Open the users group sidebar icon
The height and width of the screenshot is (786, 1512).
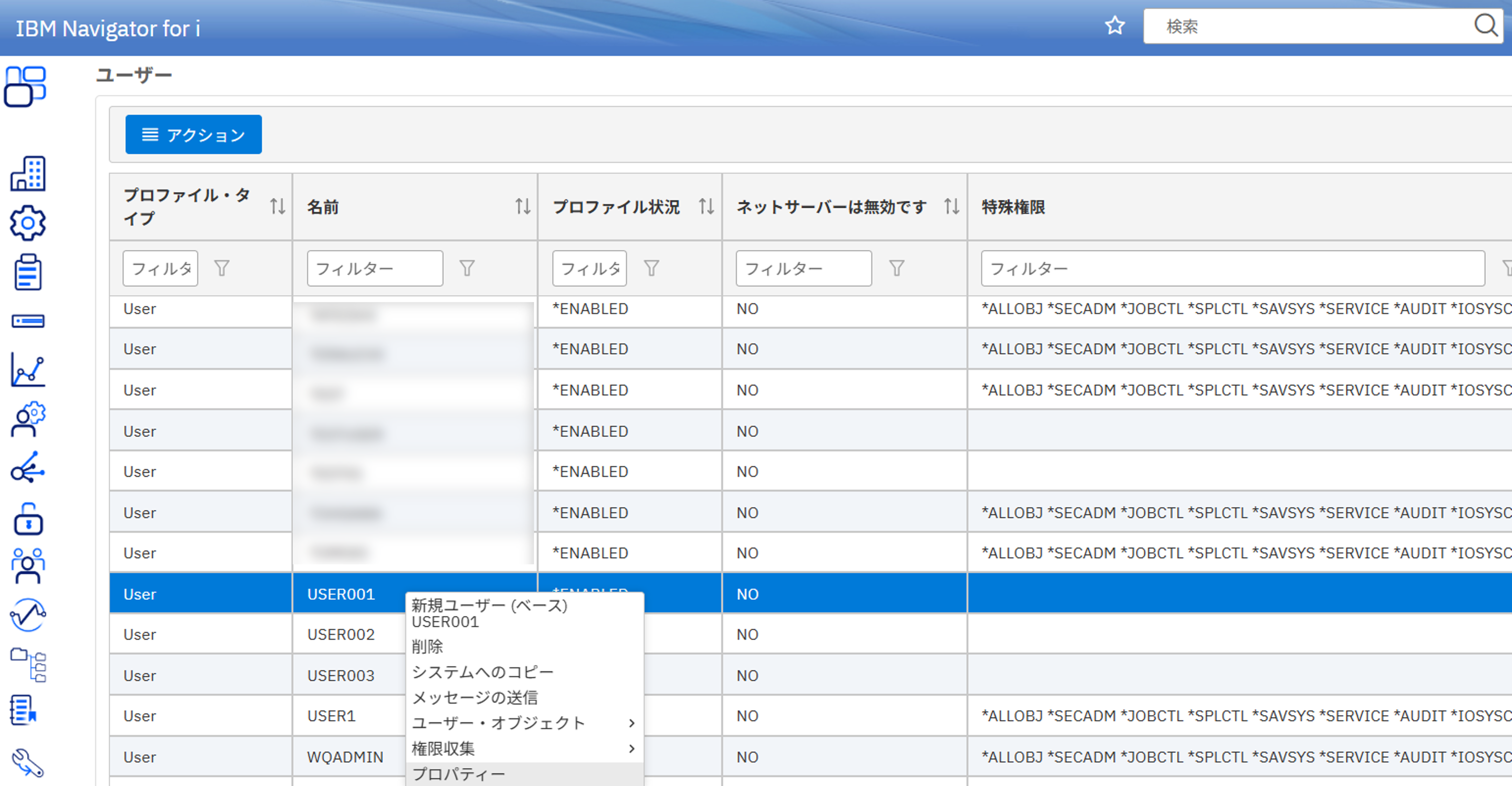(27, 566)
